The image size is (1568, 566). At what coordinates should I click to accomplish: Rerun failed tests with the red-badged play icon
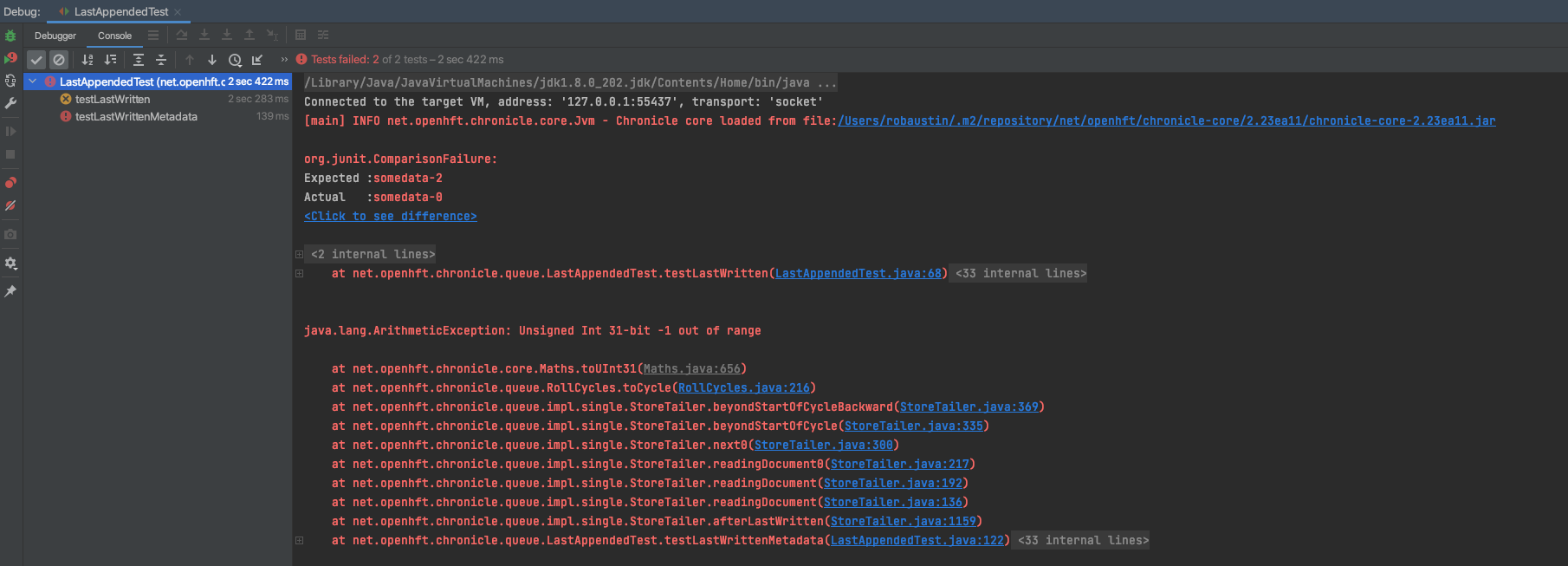(x=10, y=58)
